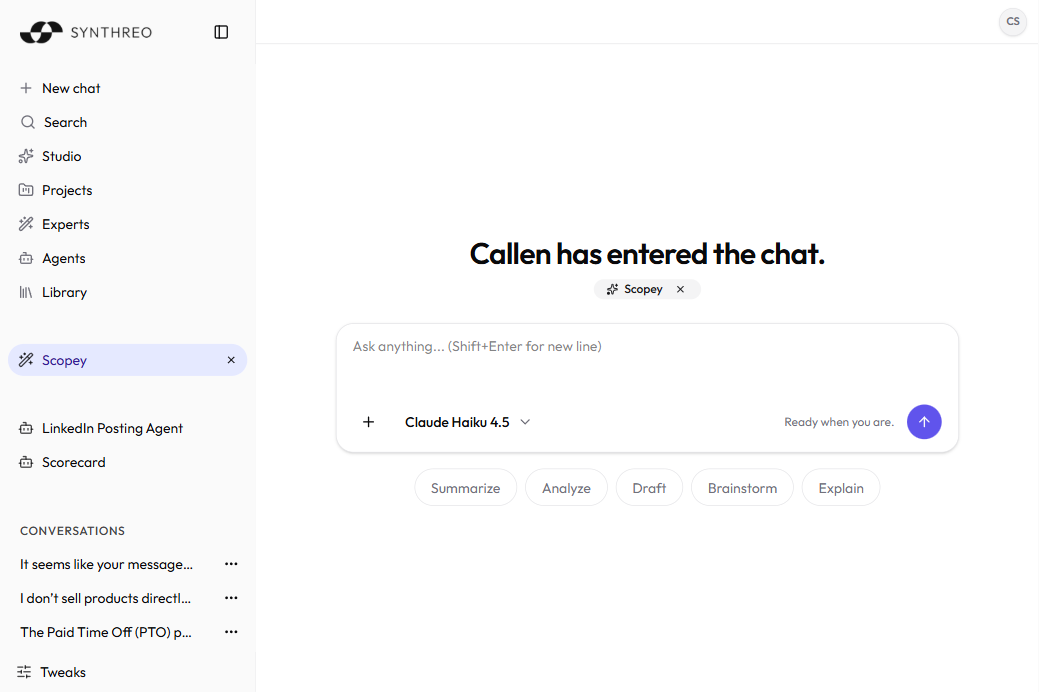1039x692 pixels.
Task: Click the CONVERSATIONS section header
Action: click(x=72, y=531)
